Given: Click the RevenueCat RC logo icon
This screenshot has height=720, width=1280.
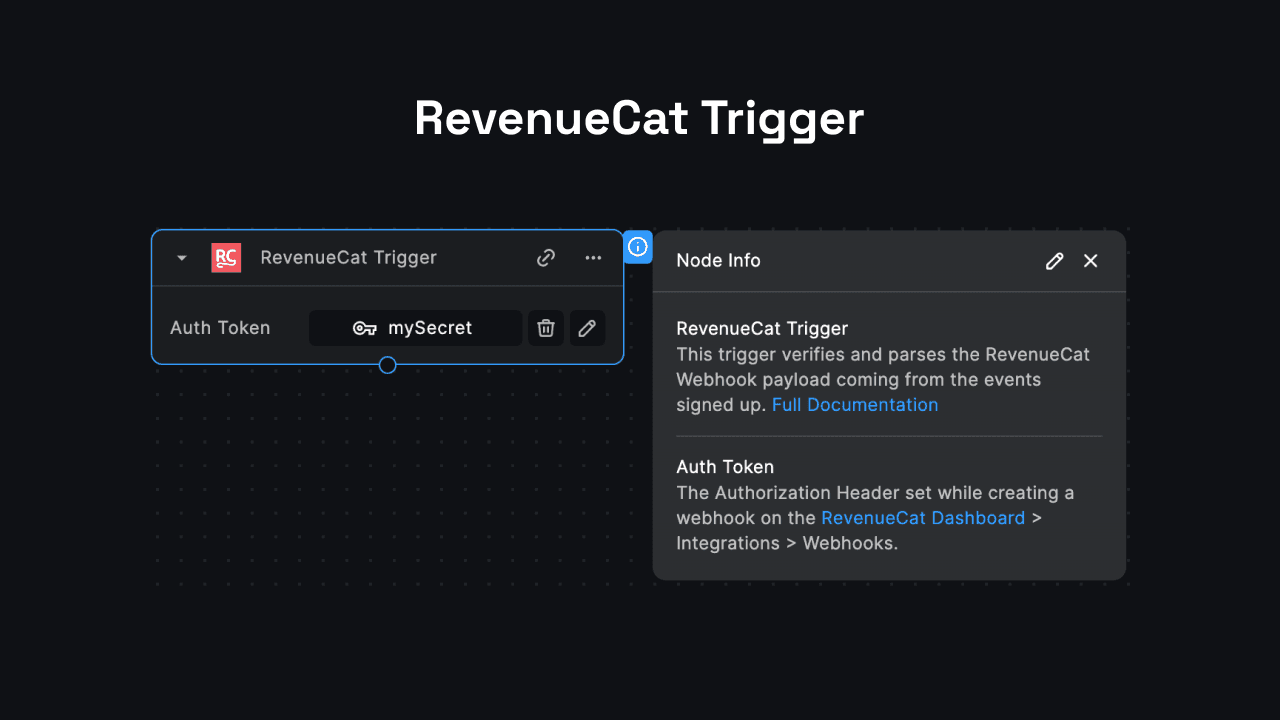Looking at the screenshot, I should pos(226,258).
